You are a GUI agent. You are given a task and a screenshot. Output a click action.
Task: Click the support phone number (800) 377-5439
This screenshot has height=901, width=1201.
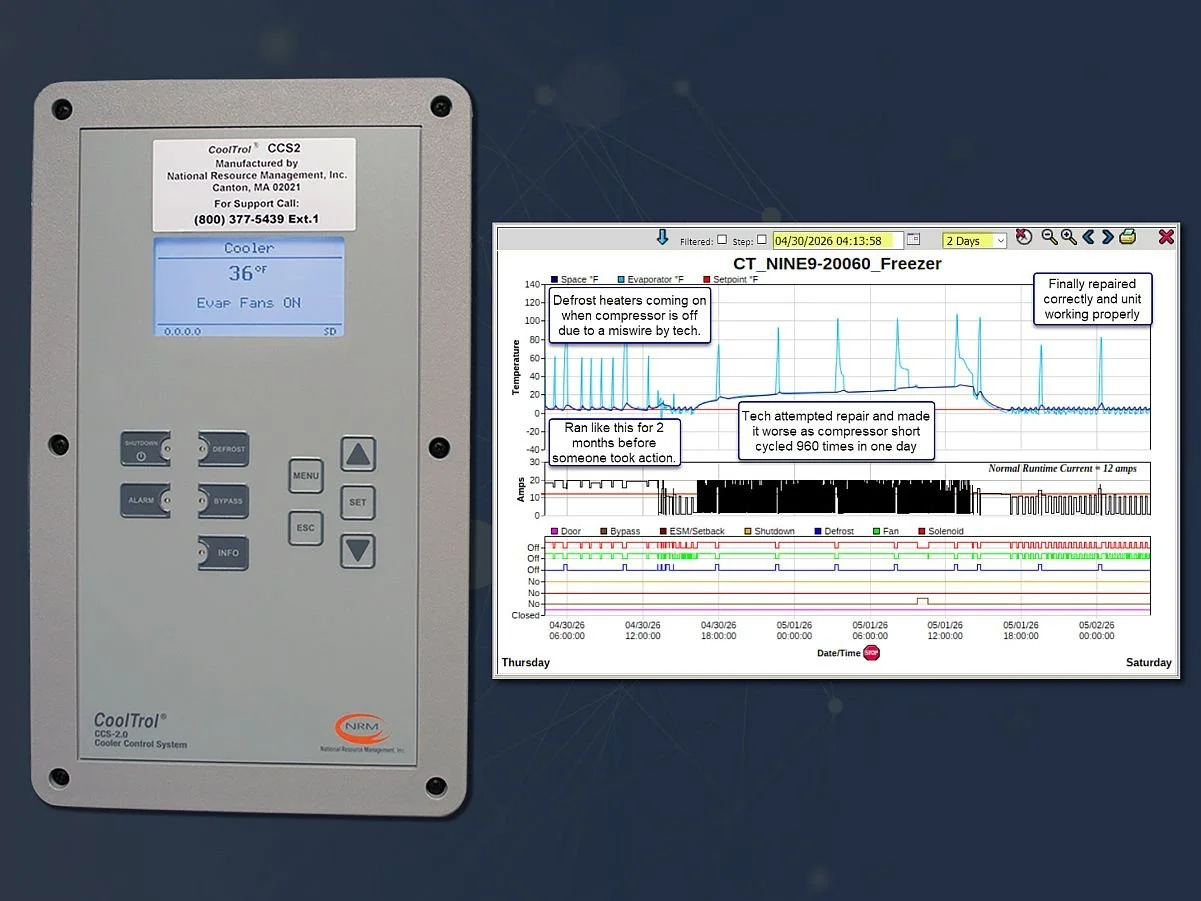click(x=254, y=220)
